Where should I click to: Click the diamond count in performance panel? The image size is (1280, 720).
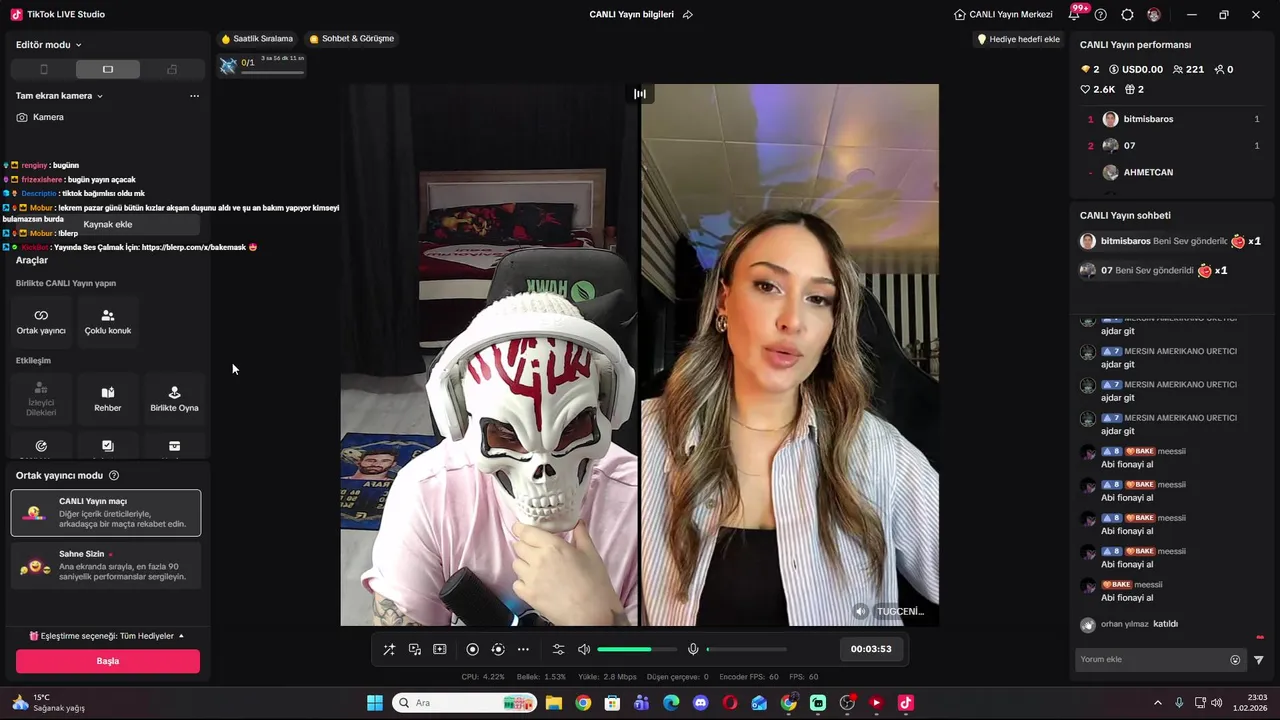pyautogui.click(x=1090, y=70)
